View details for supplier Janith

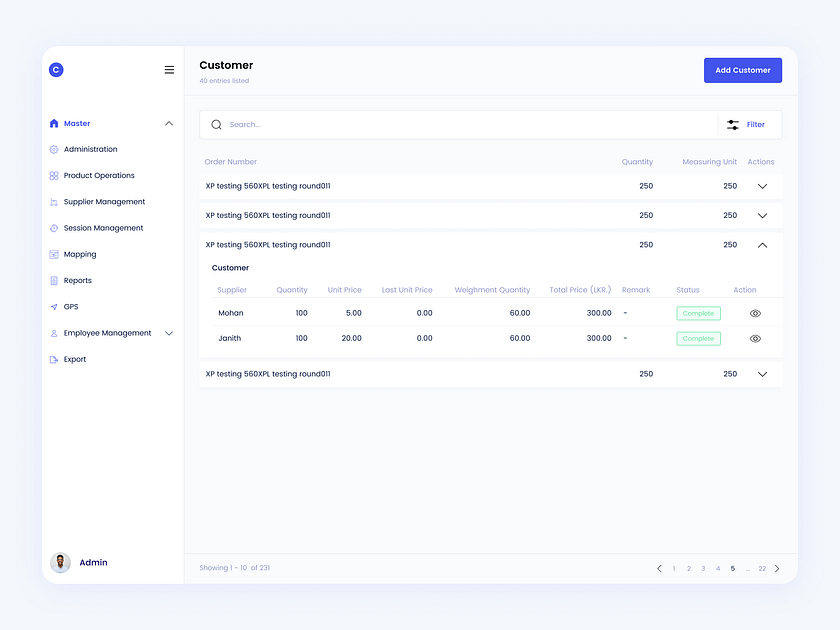[x=755, y=339]
